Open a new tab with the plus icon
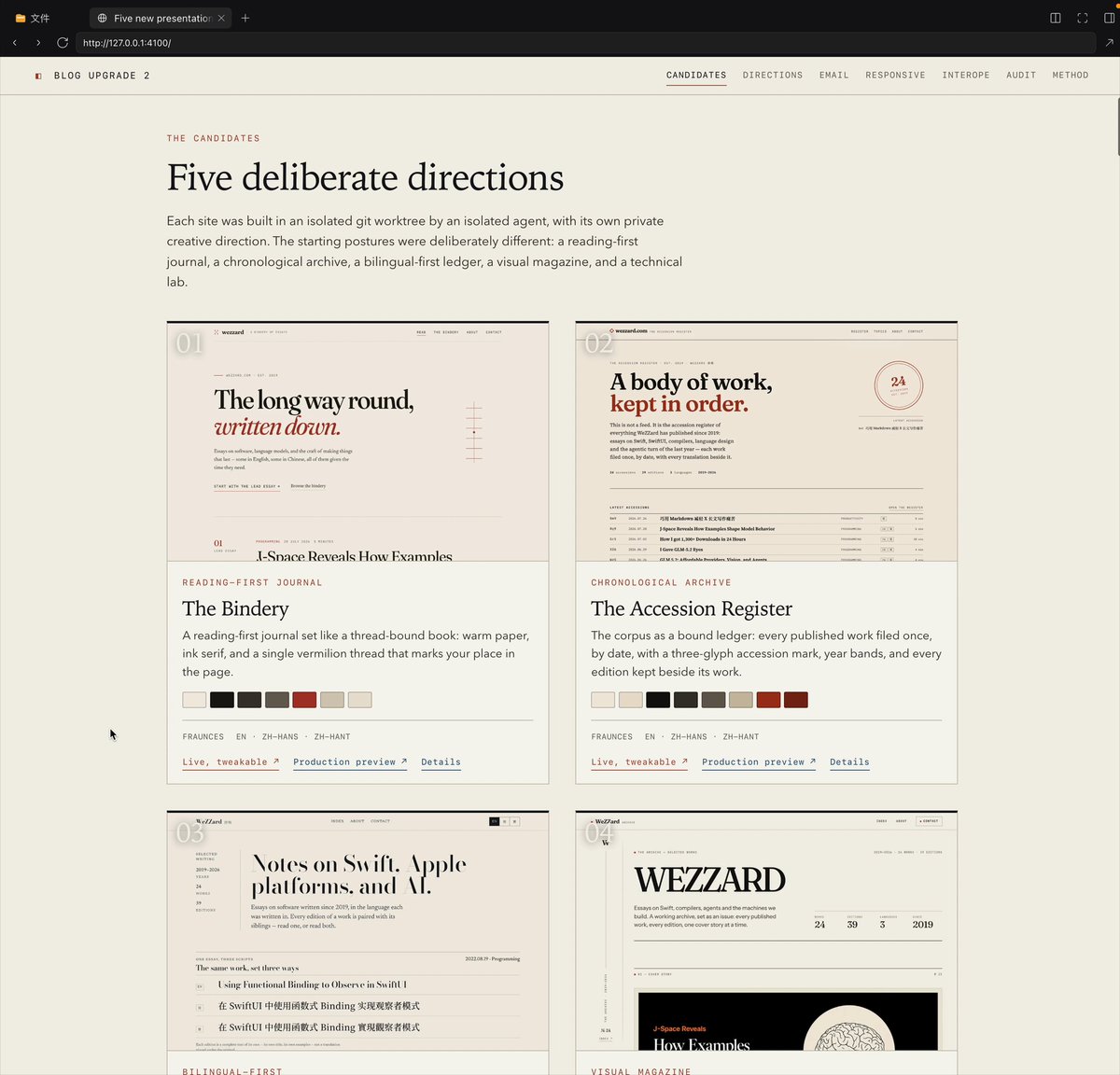Viewport: 1120px width, 1075px height. pyautogui.click(x=245, y=18)
